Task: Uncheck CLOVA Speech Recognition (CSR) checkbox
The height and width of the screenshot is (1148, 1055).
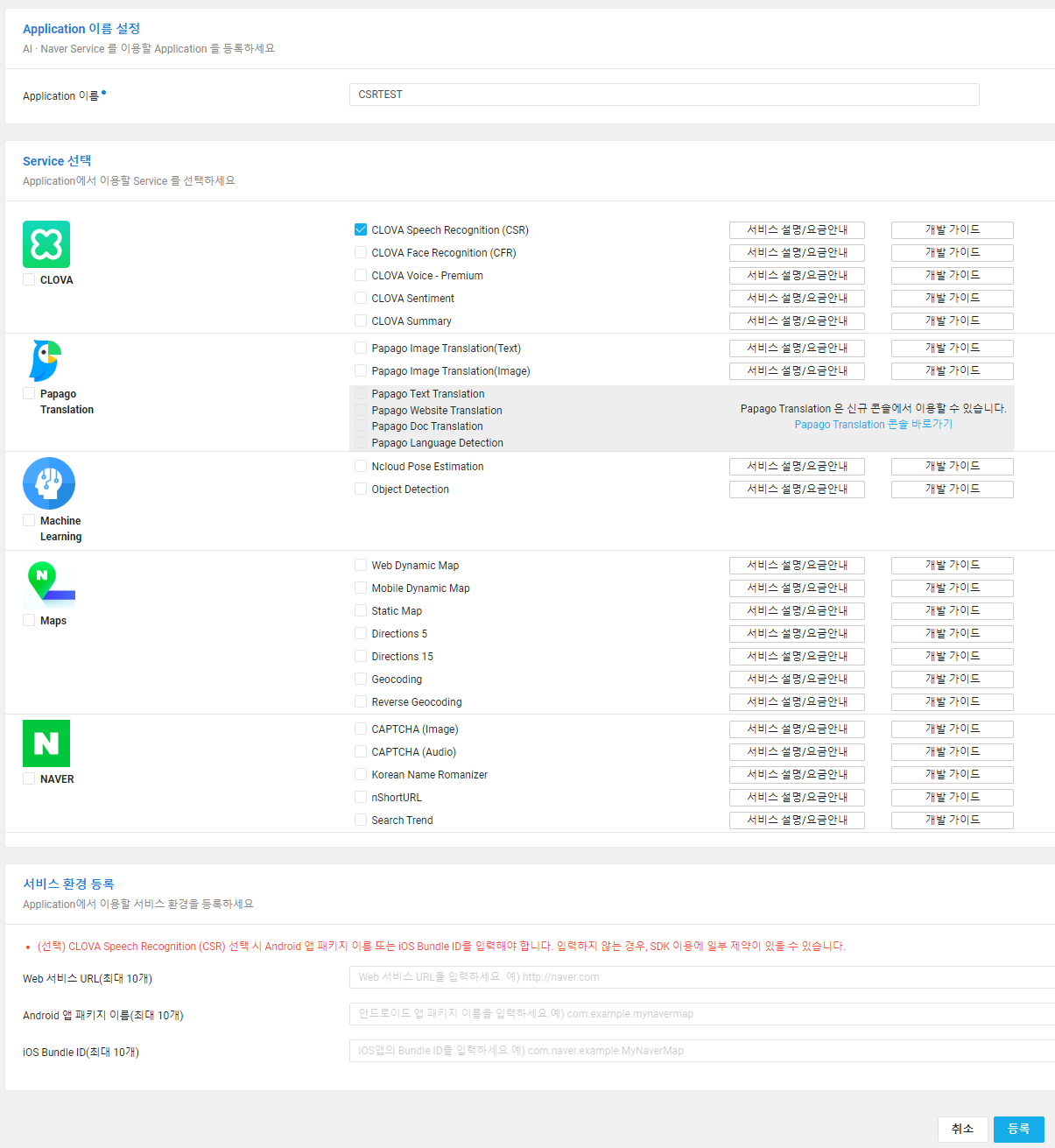Action: 361,229
